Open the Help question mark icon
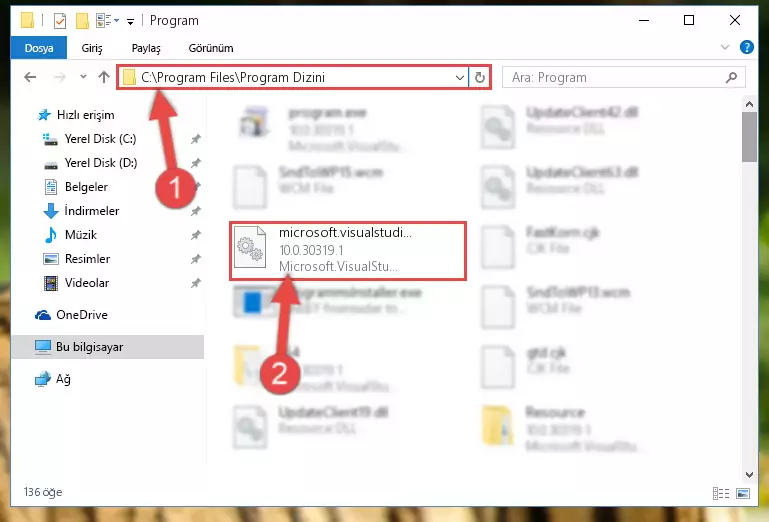Screen dimensions: 769x522 [746, 47]
